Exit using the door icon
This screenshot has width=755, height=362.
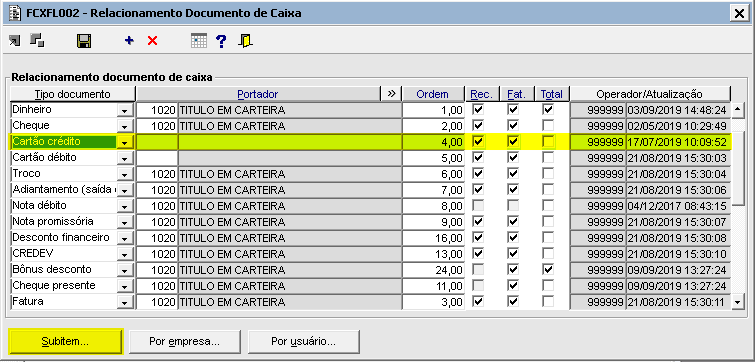click(245, 41)
